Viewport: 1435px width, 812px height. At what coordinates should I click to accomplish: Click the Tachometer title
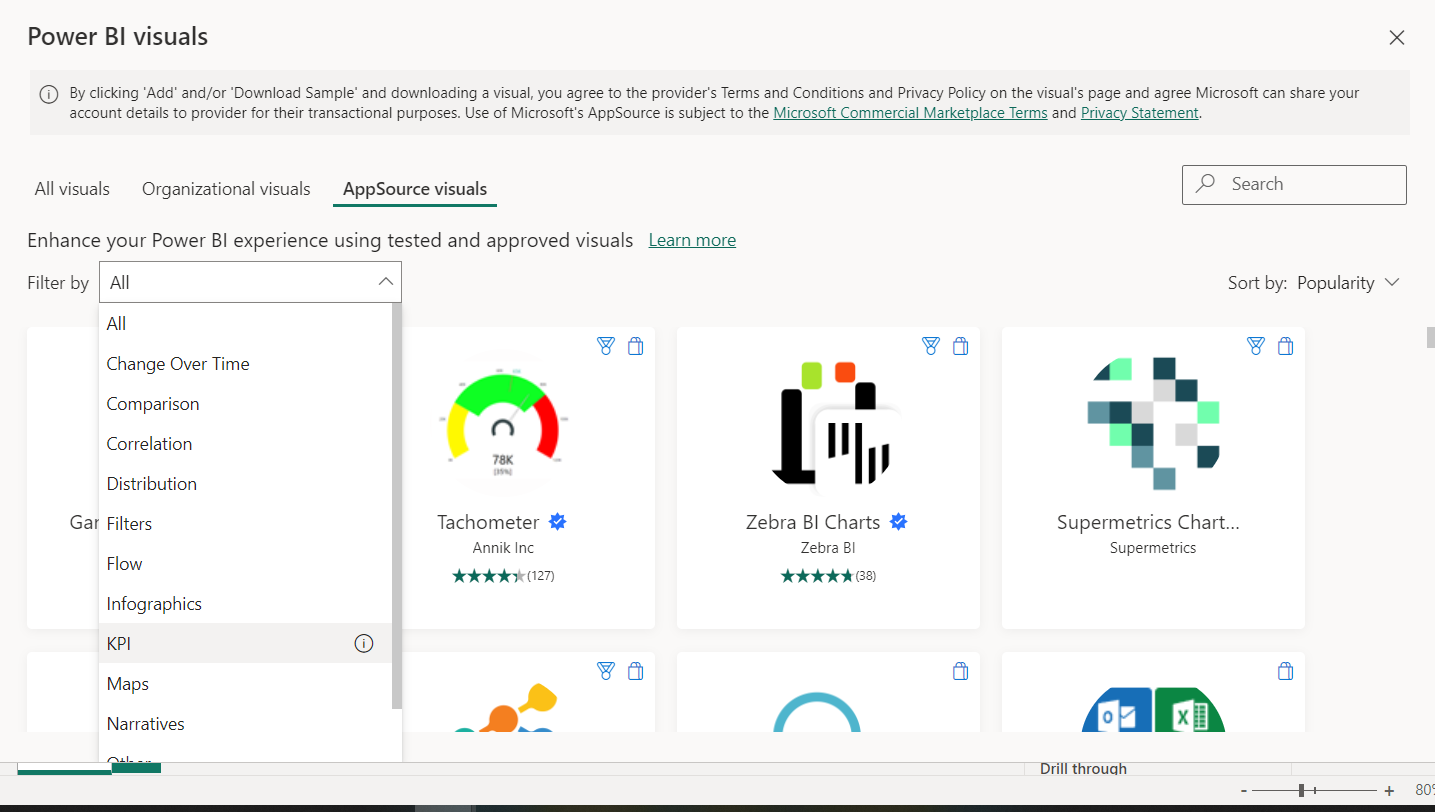[x=488, y=522]
